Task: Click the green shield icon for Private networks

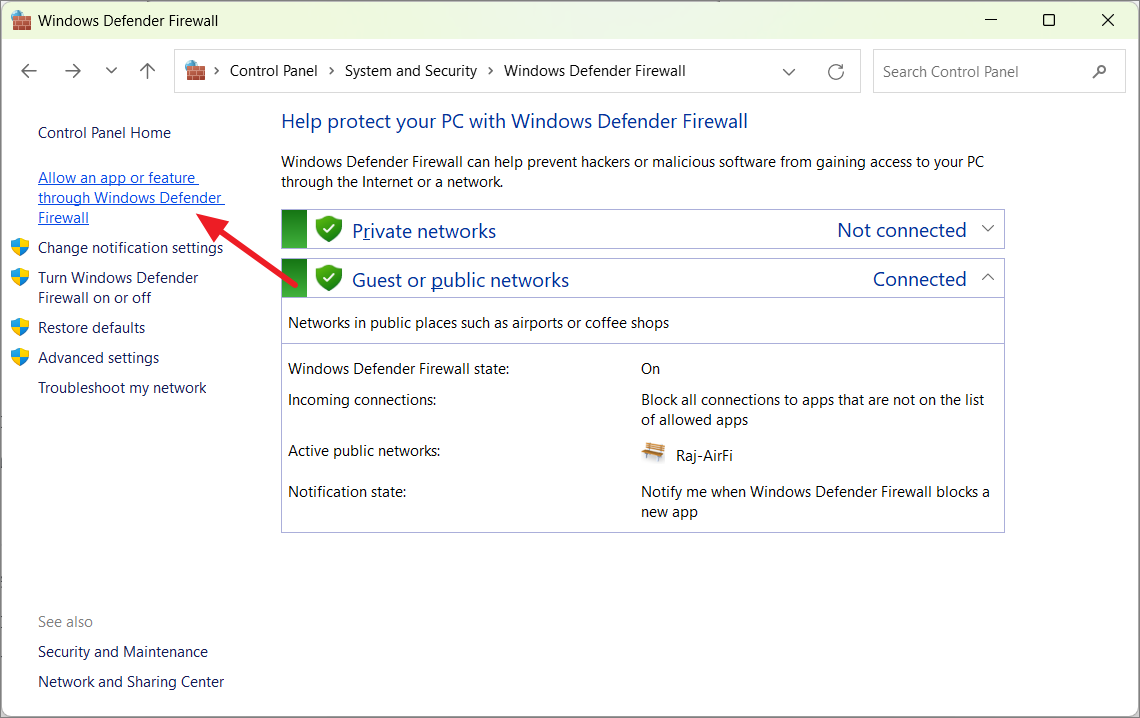Action: pyautogui.click(x=329, y=228)
